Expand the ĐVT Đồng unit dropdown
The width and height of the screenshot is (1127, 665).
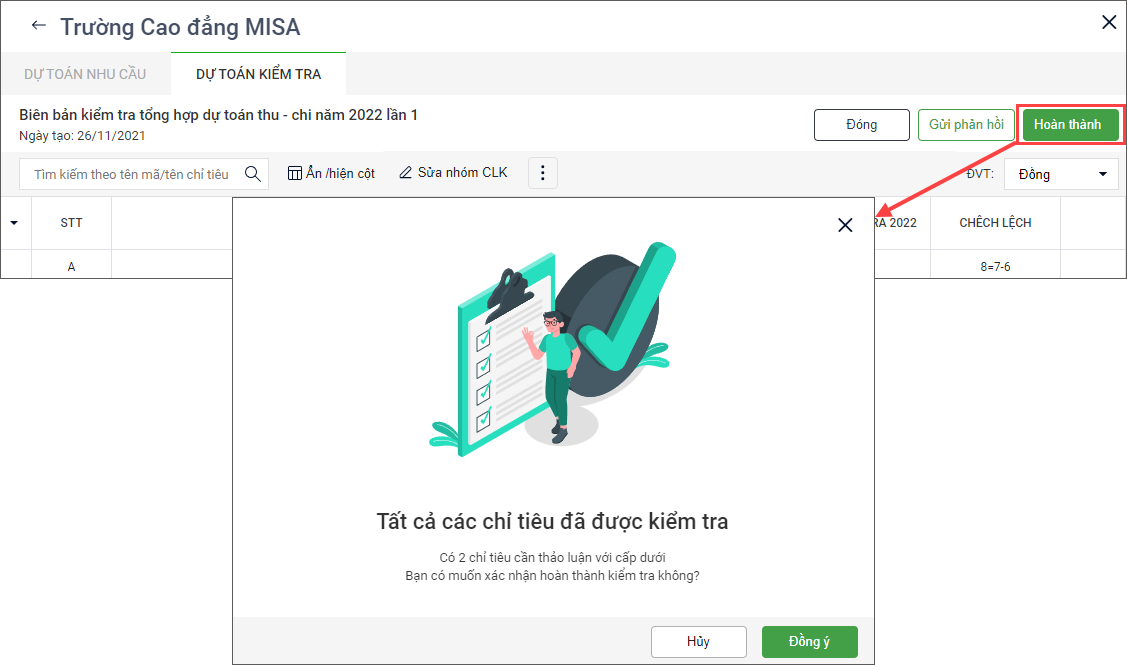[x=1061, y=174]
